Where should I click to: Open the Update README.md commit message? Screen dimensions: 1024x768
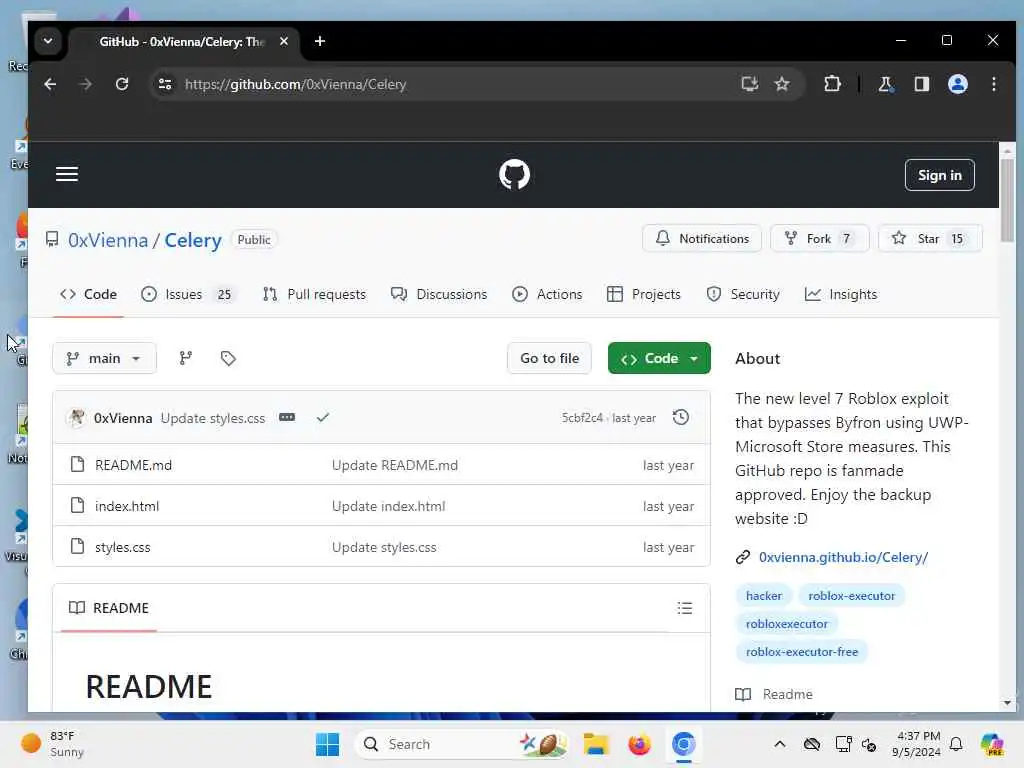click(x=394, y=465)
